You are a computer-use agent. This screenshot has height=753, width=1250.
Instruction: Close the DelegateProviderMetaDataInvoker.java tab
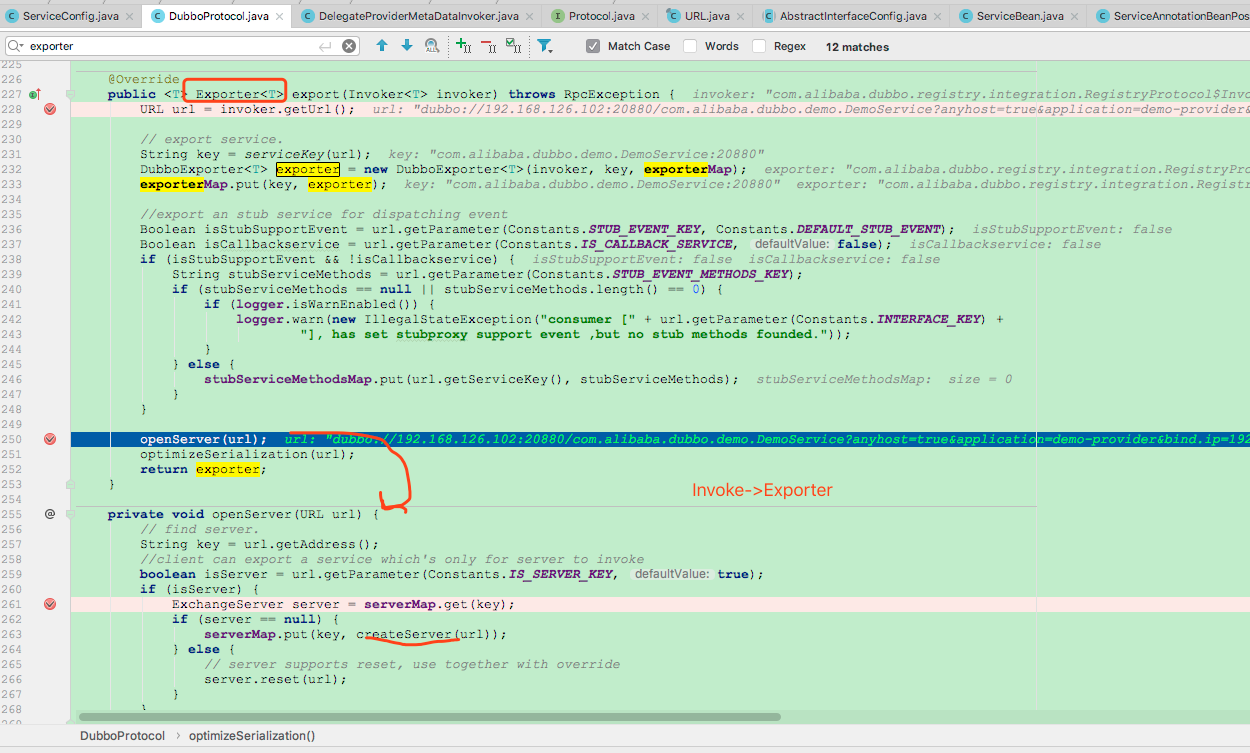coord(531,16)
